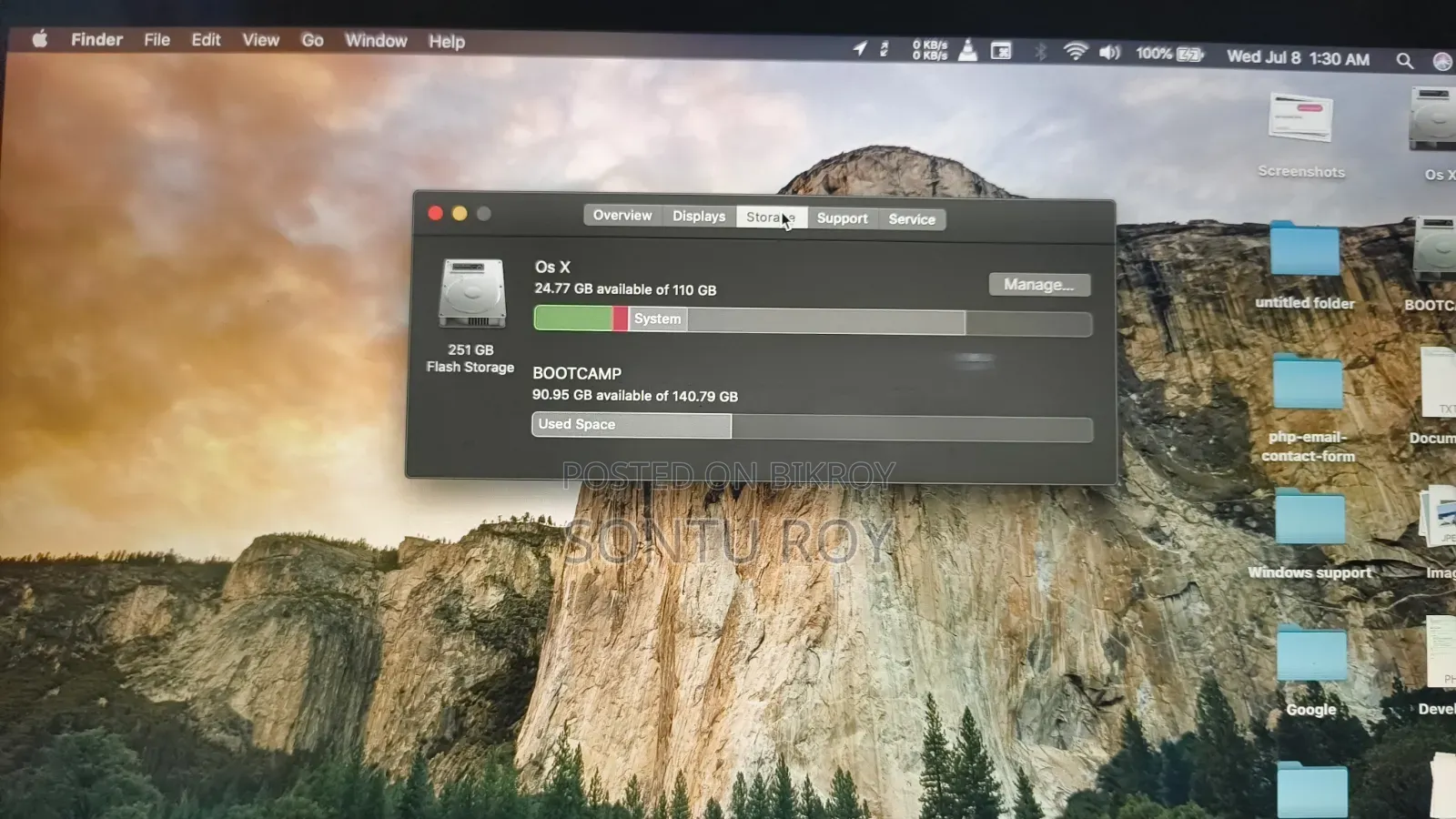The width and height of the screenshot is (1456, 819).
Task: Click the diagonal arrows icon in the menu bar
Action: (x=884, y=49)
